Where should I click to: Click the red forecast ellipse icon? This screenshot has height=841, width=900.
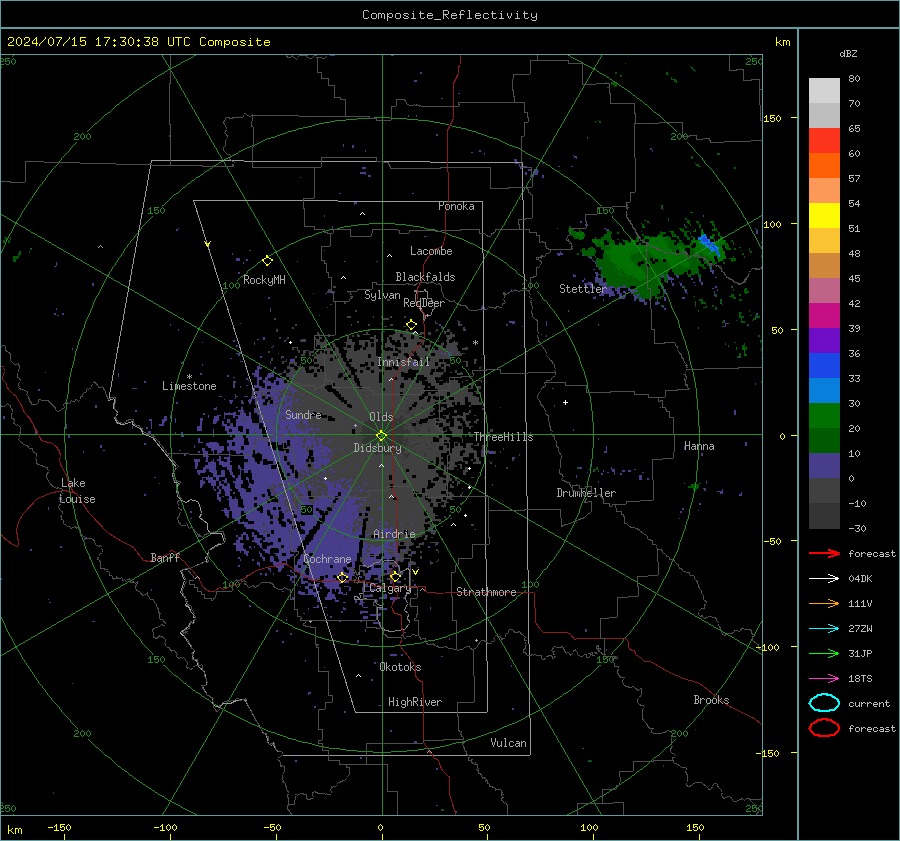824,728
